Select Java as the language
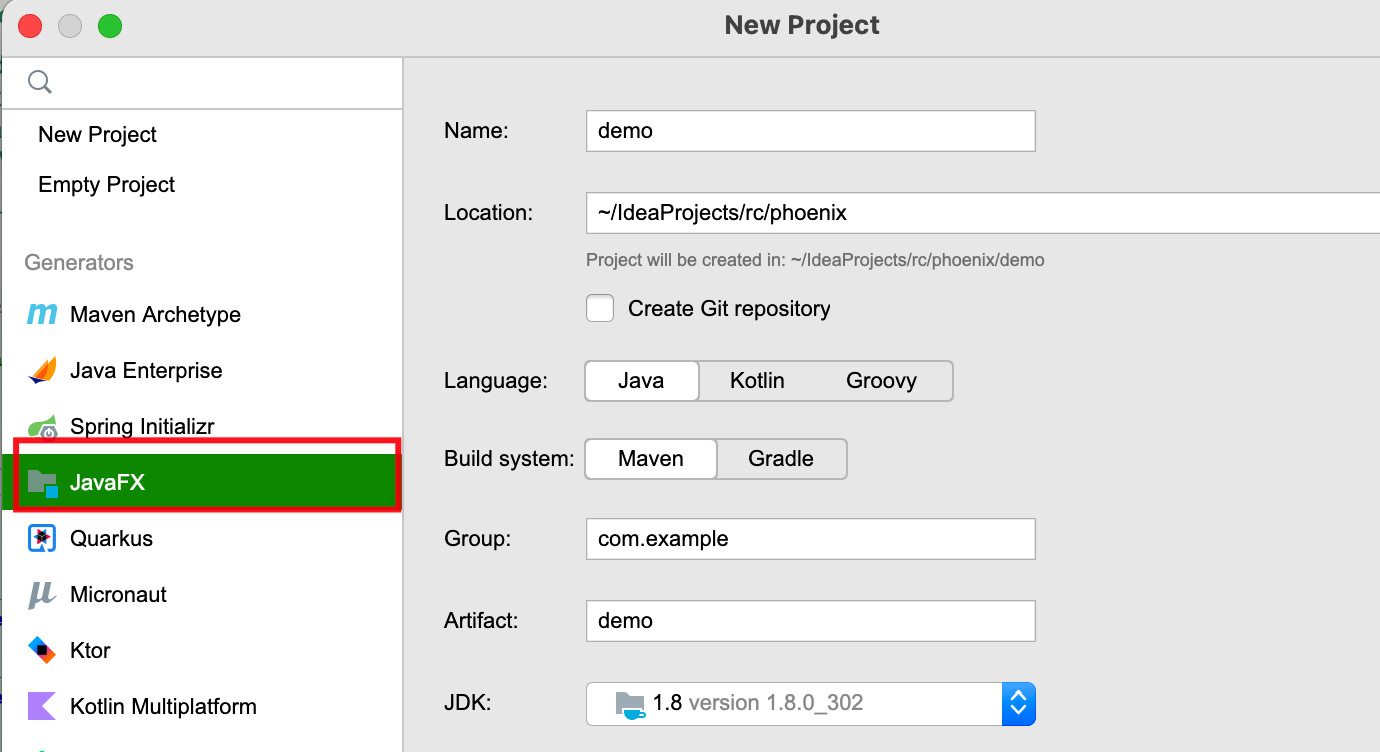 [642, 381]
